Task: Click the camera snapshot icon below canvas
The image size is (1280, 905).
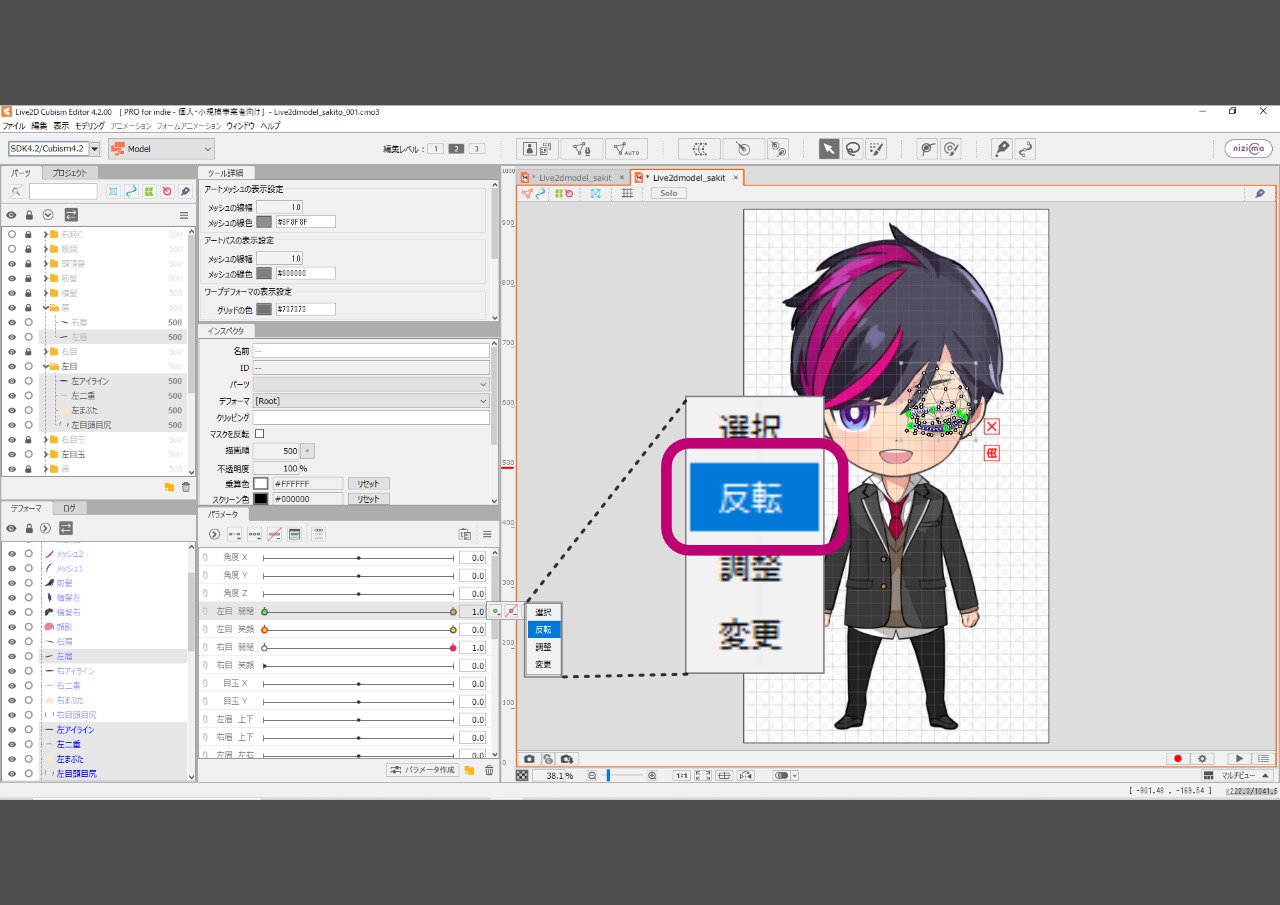Action: pos(530,759)
